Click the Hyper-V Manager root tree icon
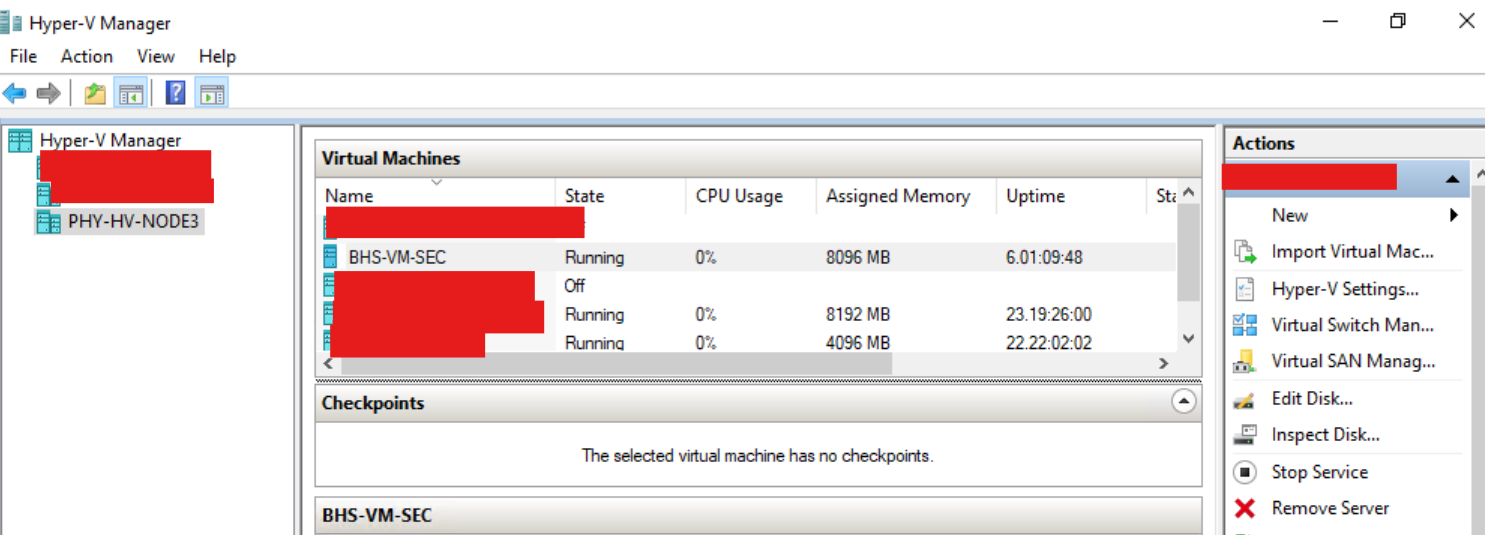This screenshot has width=1485, height=535. (20, 141)
